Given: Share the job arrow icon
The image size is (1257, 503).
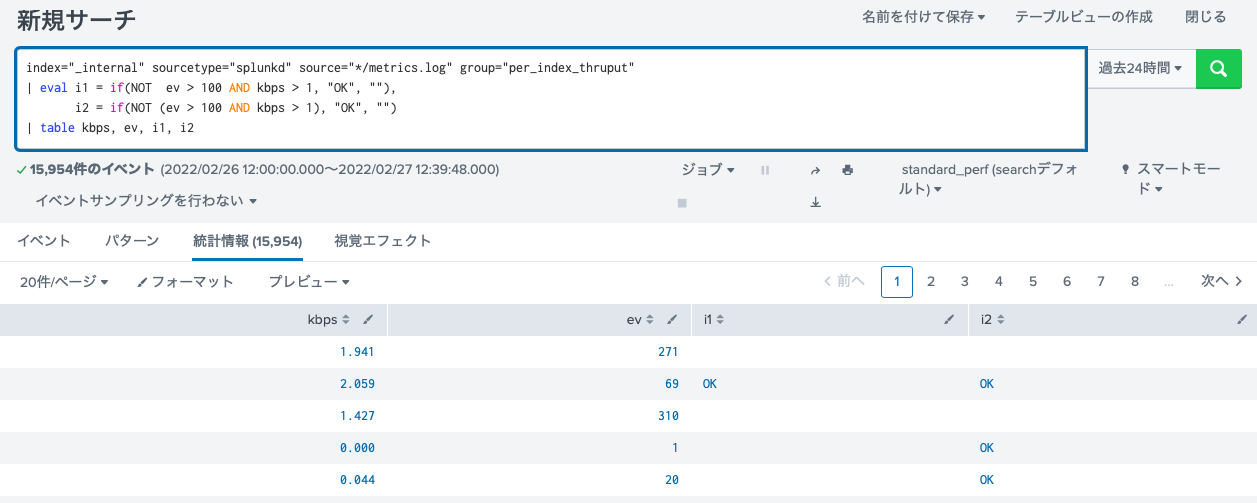Looking at the screenshot, I should tap(815, 170).
